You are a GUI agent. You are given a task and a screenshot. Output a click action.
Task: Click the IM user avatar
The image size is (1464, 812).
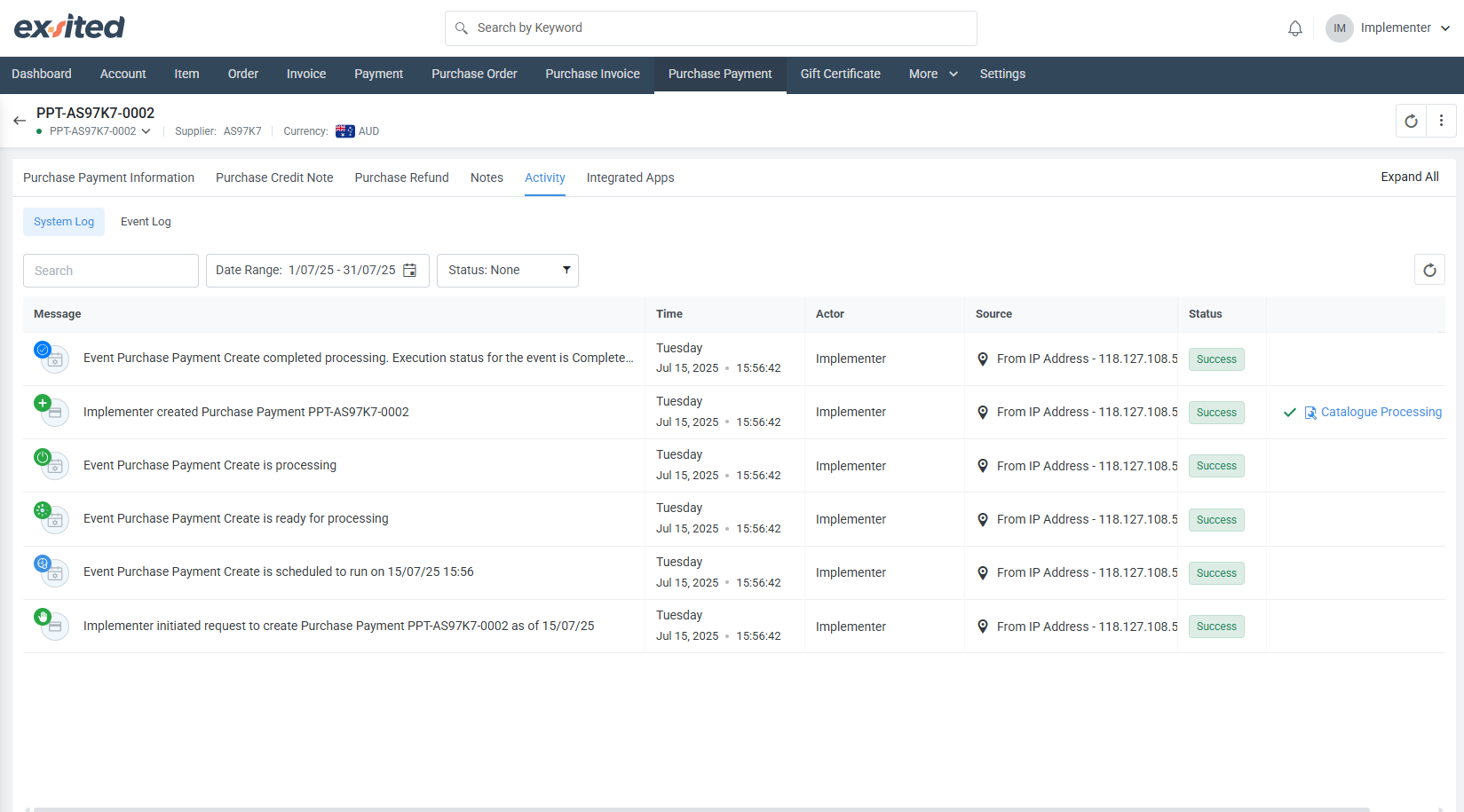[1339, 28]
